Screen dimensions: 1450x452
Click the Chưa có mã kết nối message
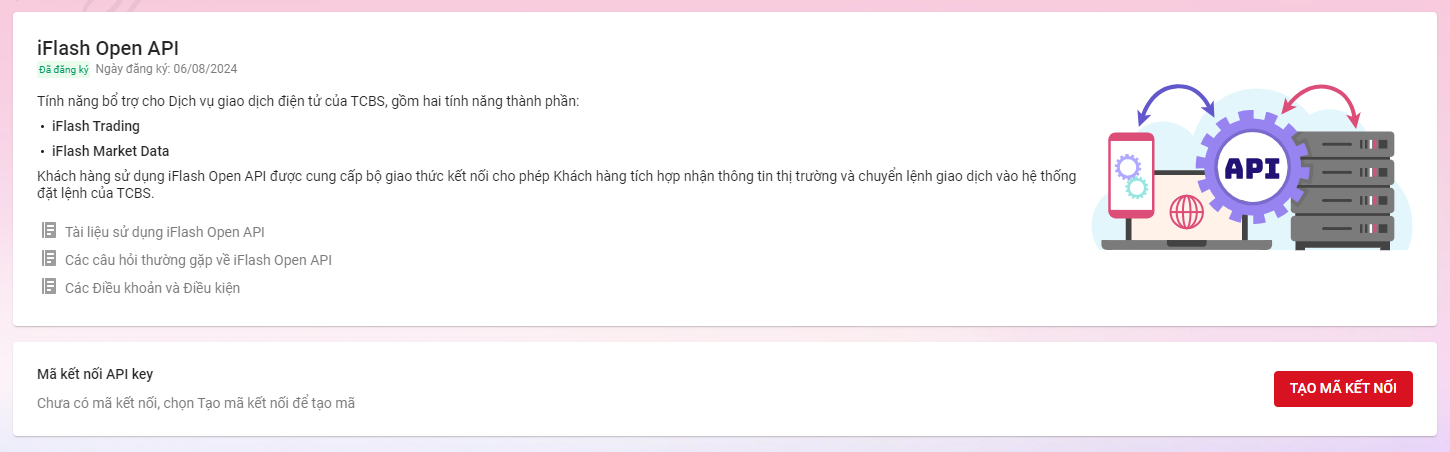pyautogui.click(x=196, y=403)
